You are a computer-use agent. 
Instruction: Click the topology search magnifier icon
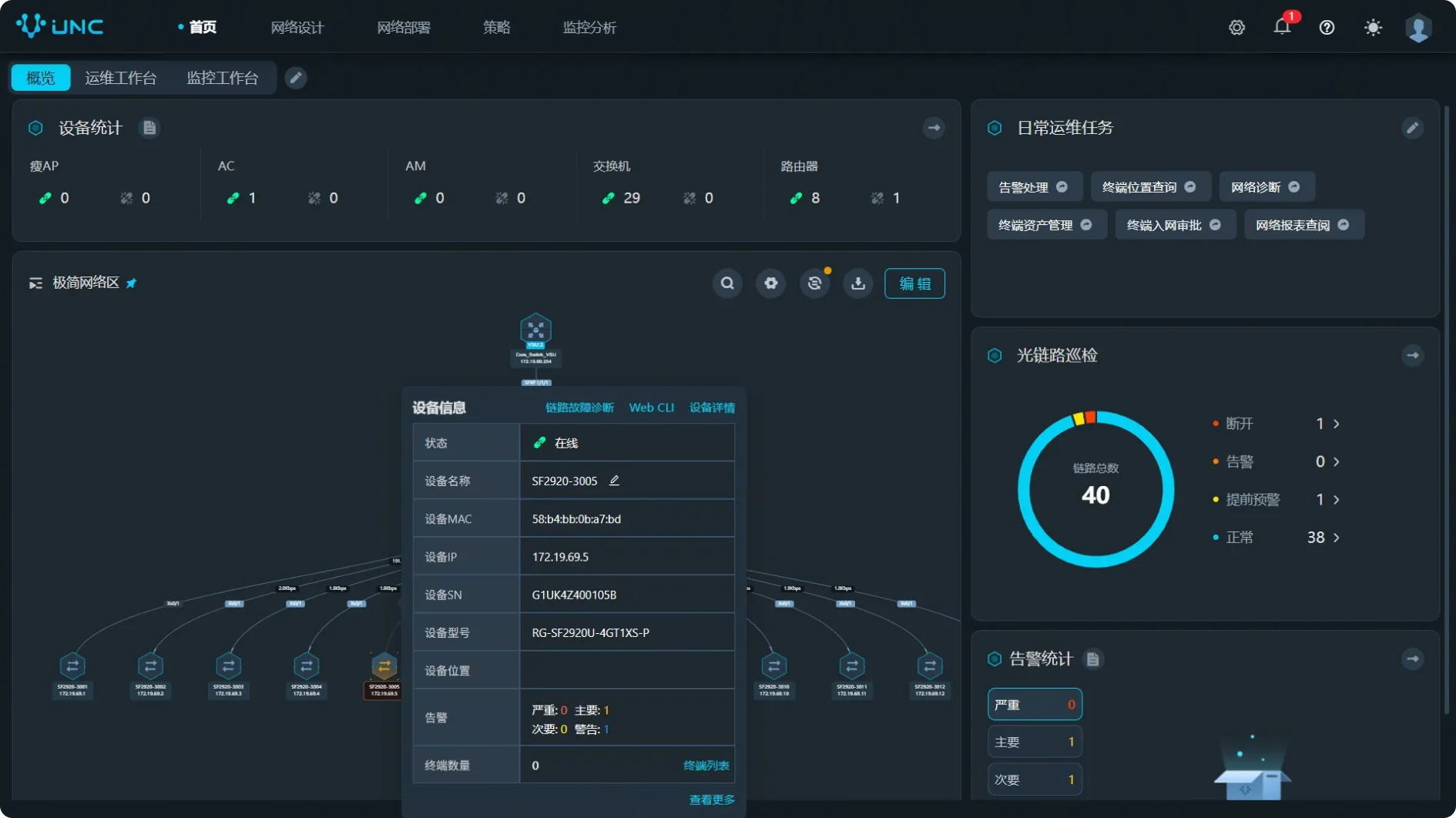point(726,283)
